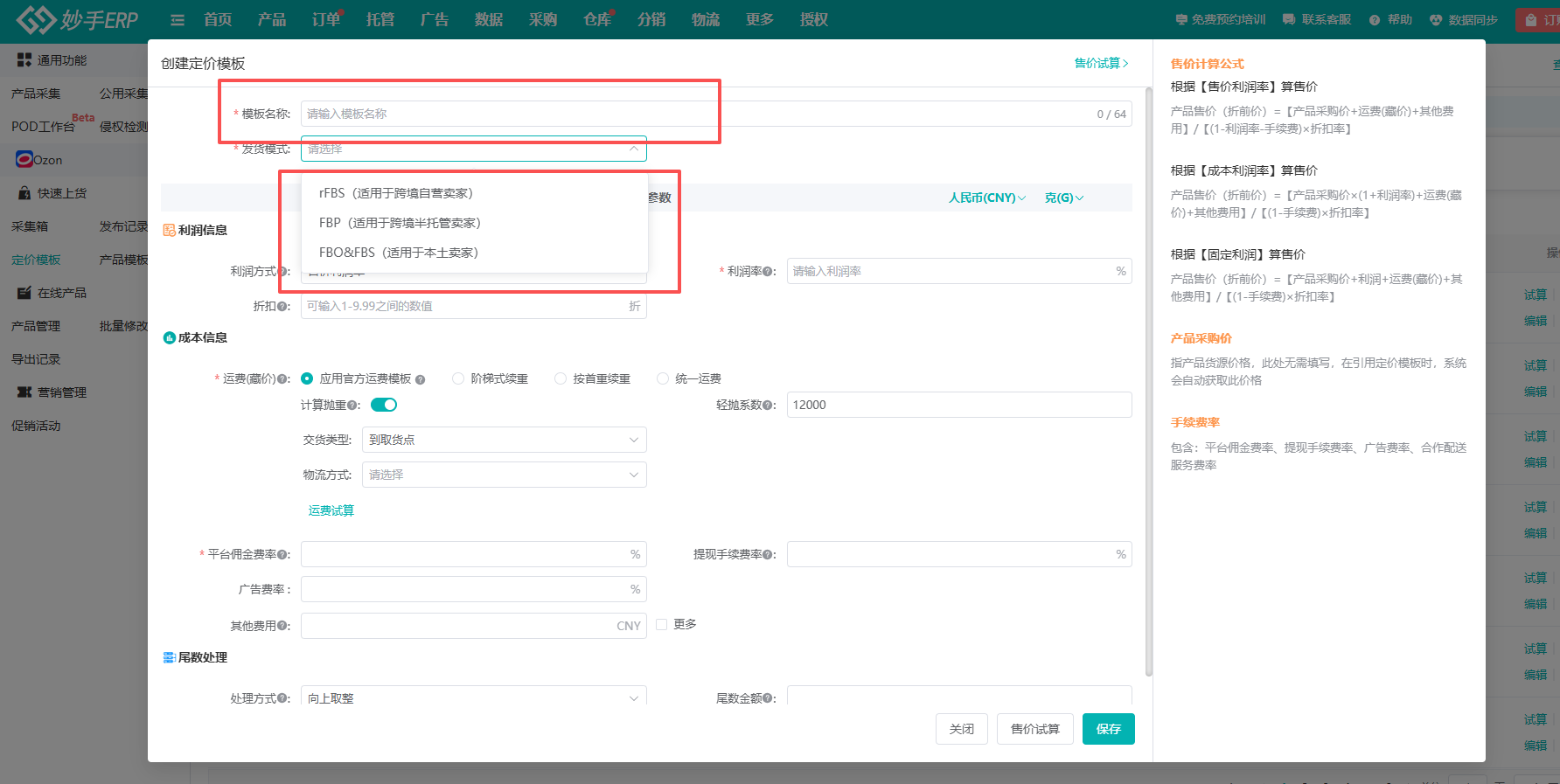Select FBO&FBS option for local sellers
The image size is (1560, 784).
pos(398,253)
